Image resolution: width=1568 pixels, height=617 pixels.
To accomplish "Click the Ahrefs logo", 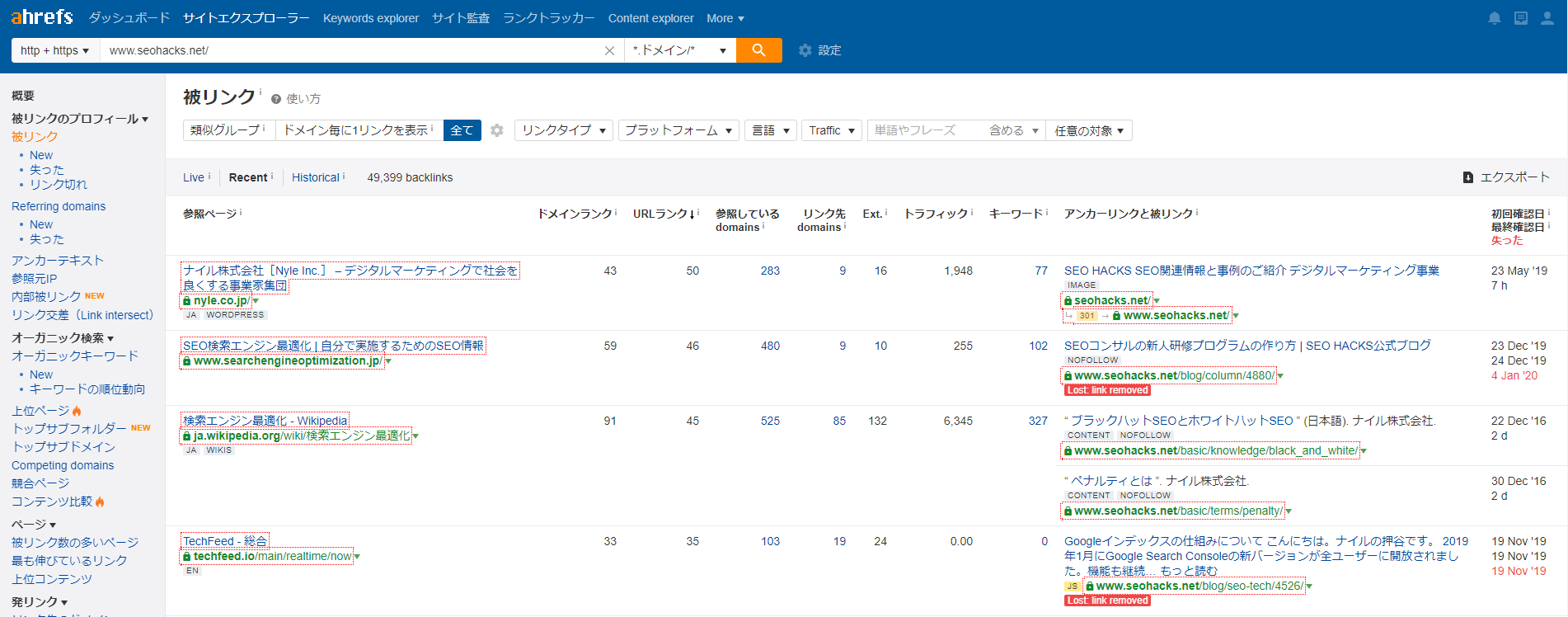I will [42, 16].
